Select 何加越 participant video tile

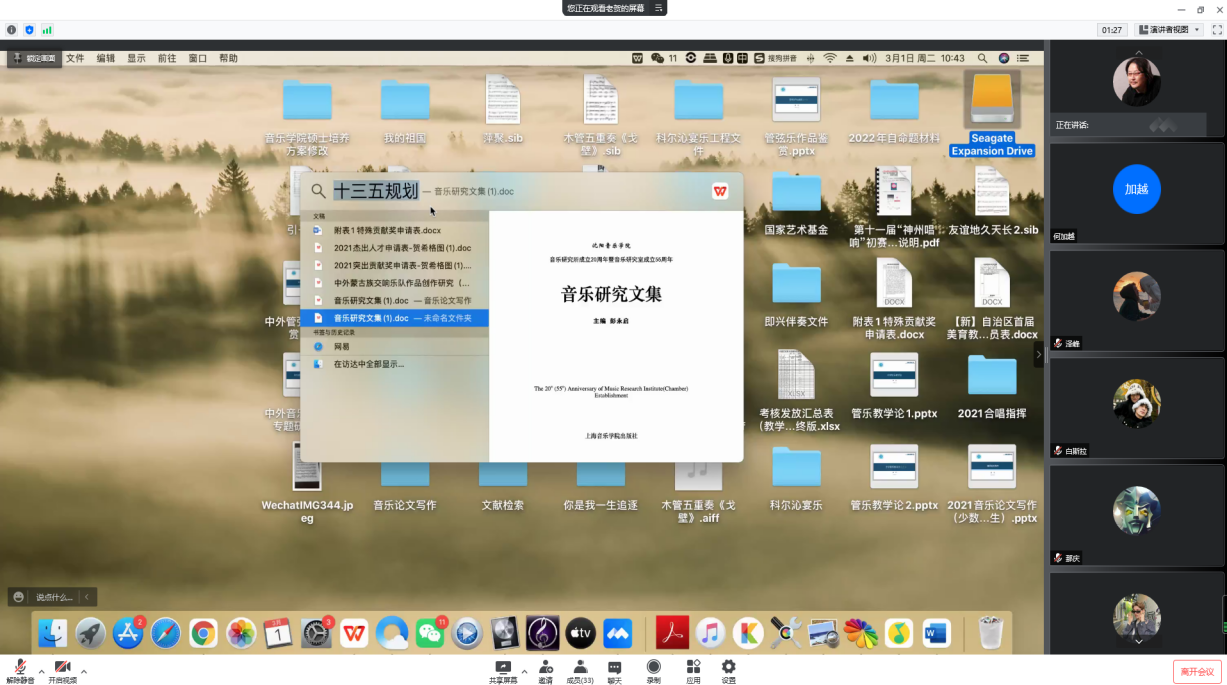tap(1136, 192)
